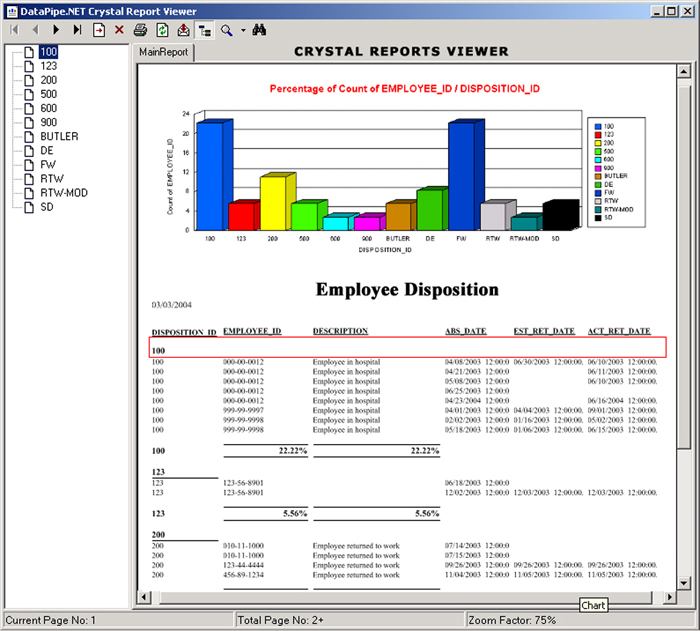Image resolution: width=700 pixels, height=631 pixels.
Task: Click the page icon beside BUTLER
Action: 29,136
